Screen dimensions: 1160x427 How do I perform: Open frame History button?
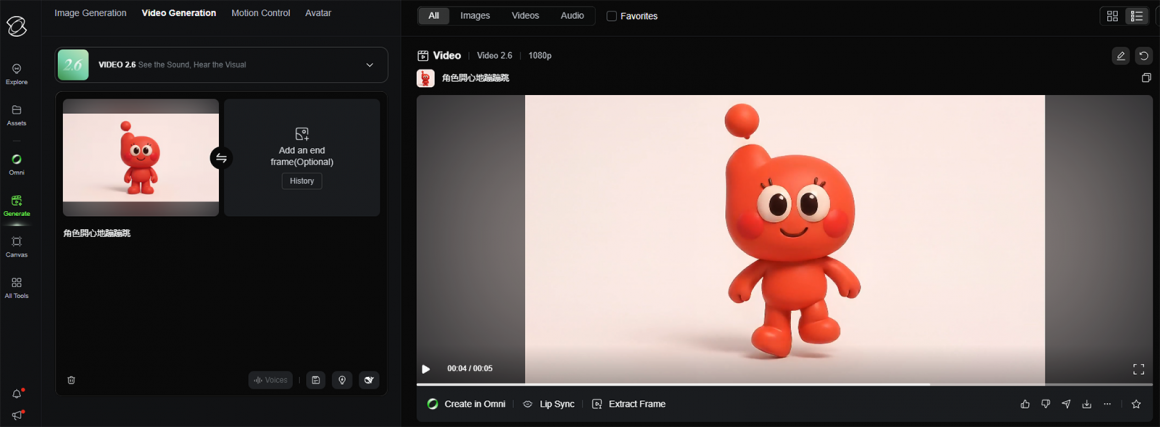tap(302, 181)
